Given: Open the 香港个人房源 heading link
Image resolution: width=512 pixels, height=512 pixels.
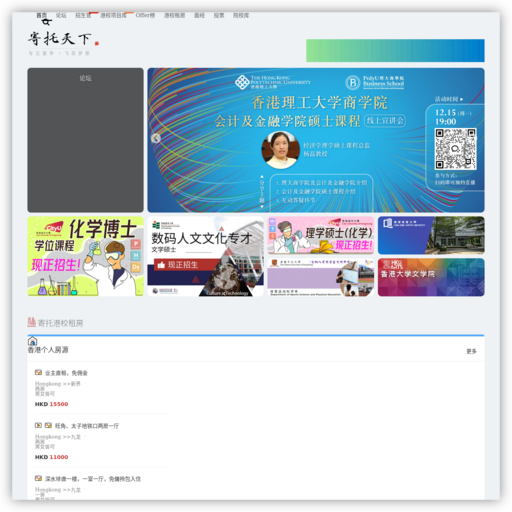Looking at the screenshot, I should click(48, 350).
